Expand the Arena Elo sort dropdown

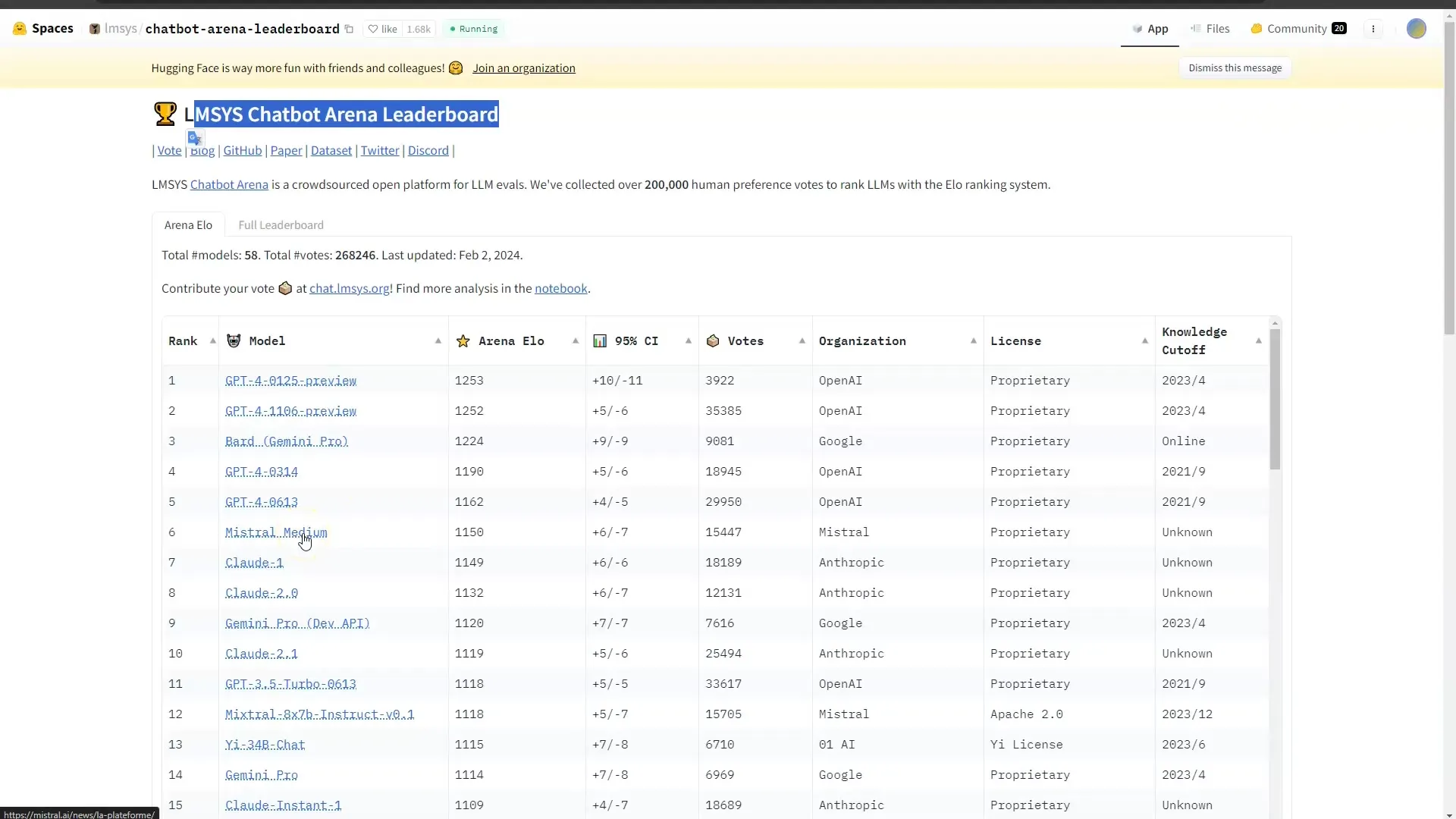(x=575, y=340)
